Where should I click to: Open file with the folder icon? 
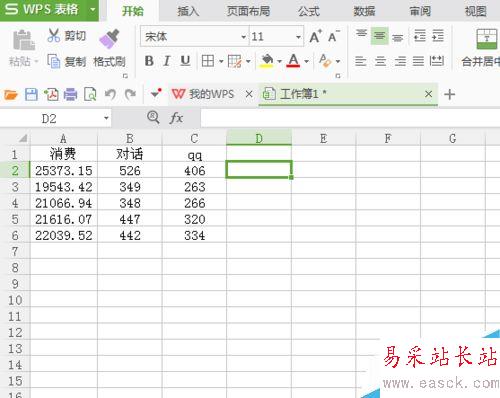coord(11,95)
